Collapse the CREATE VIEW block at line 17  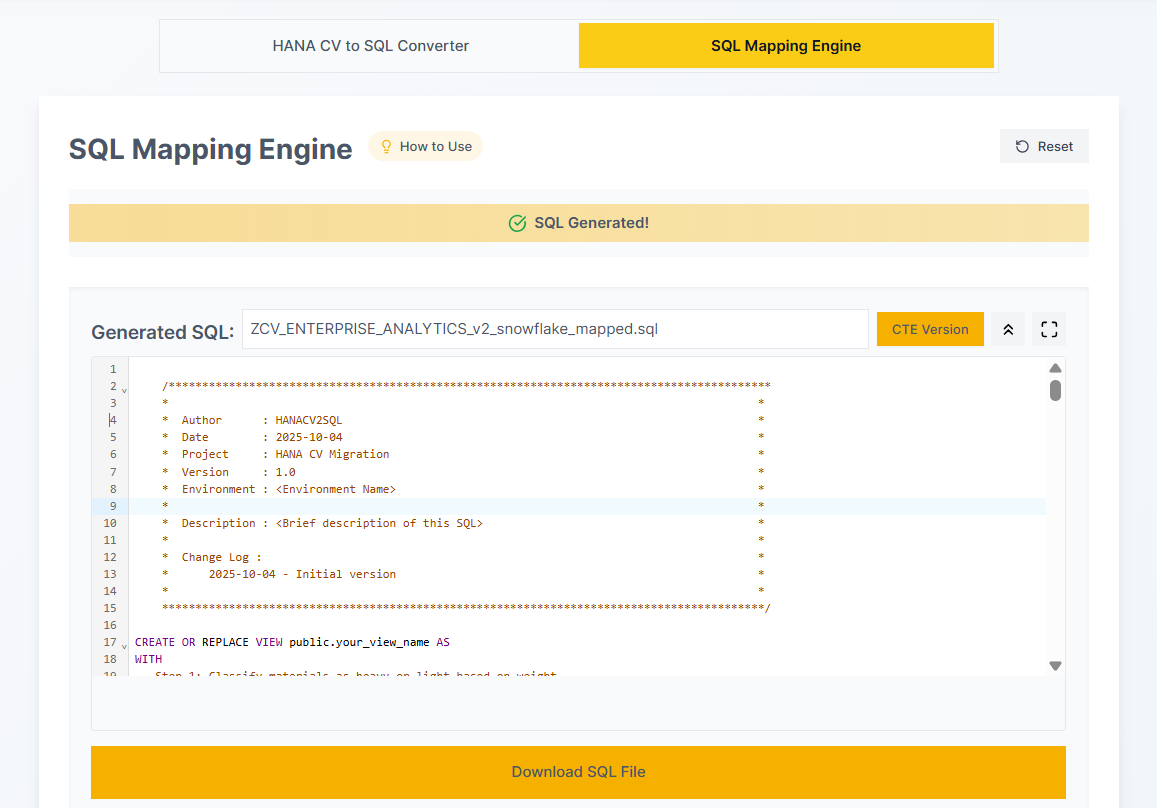pyautogui.click(x=125, y=644)
